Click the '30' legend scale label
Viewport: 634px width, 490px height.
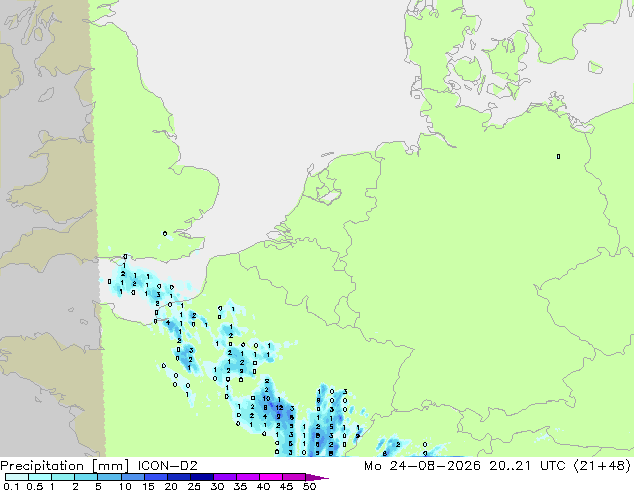click(217, 486)
